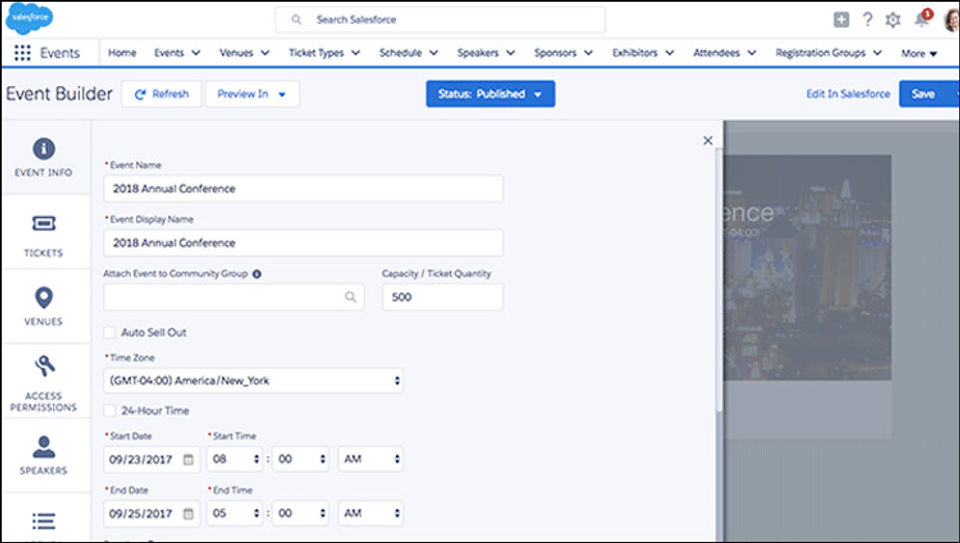Open the End Time AM/PM dropdown
This screenshot has width=960, height=543.
pos(371,513)
